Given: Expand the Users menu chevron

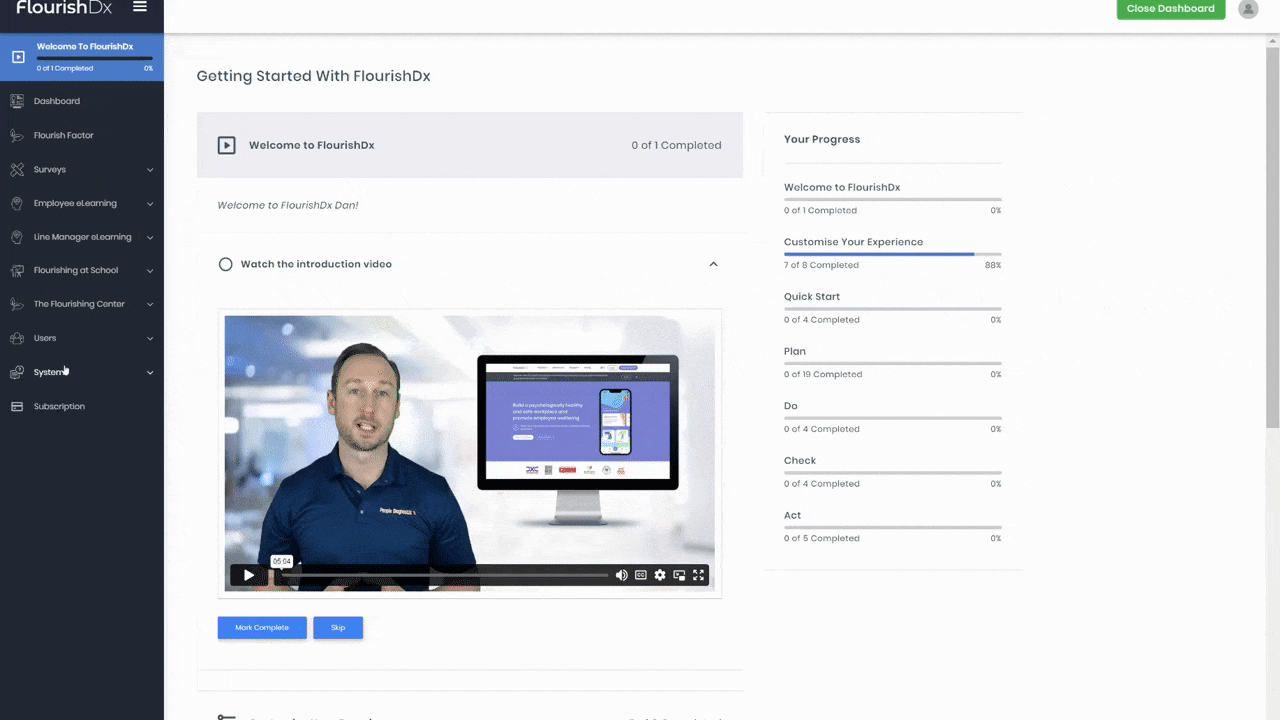Looking at the screenshot, I should tap(150, 339).
